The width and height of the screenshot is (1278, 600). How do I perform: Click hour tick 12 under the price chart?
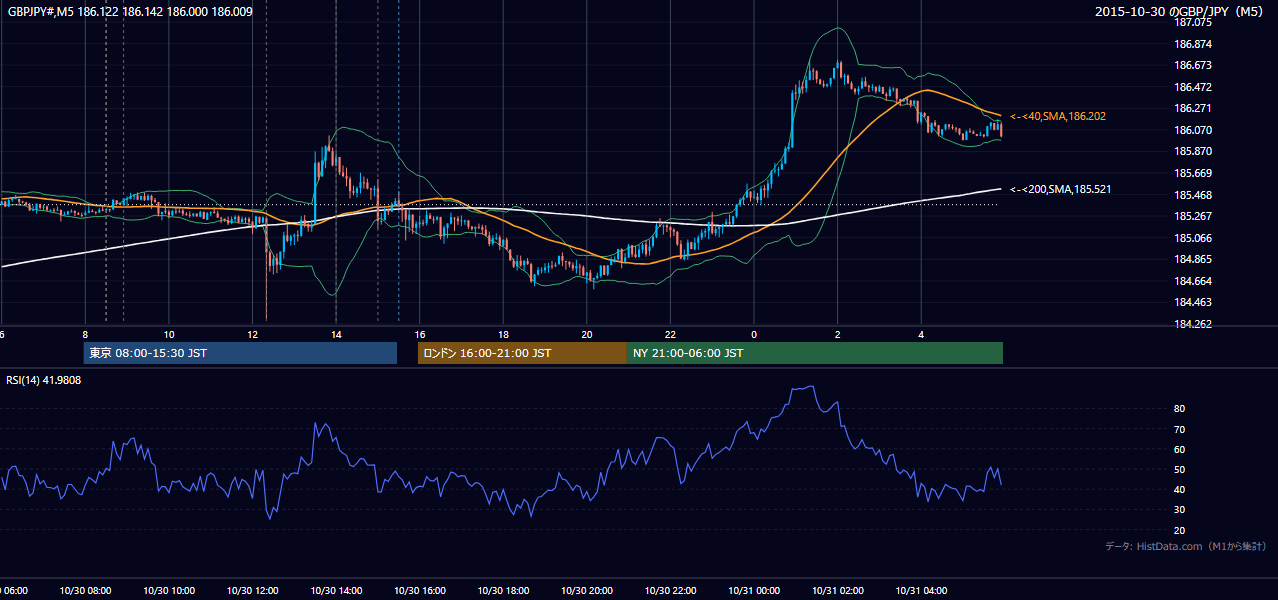point(253,334)
